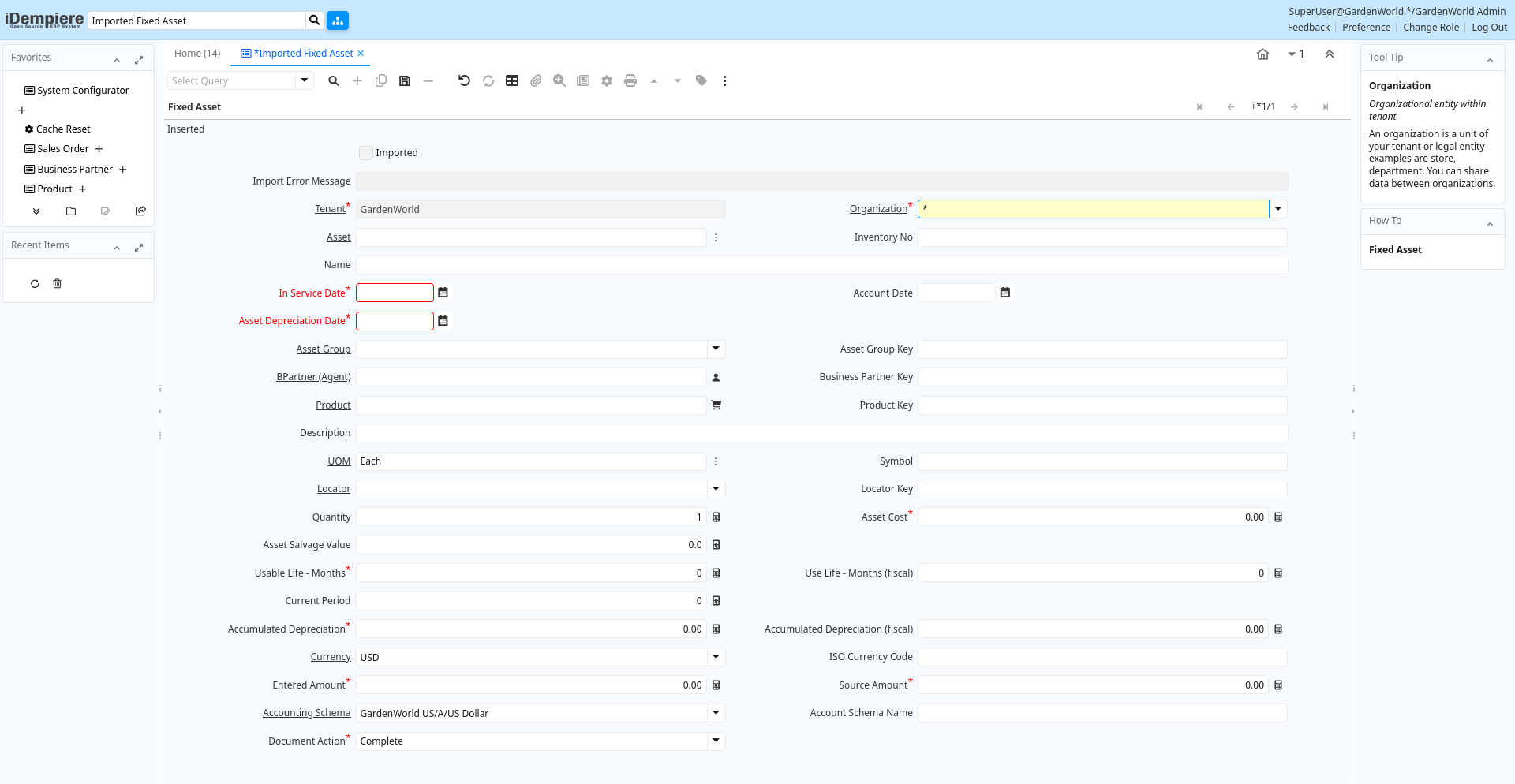Image resolution: width=1515 pixels, height=784 pixels.
Task: Check the Imported checkbox
Action: (366, 153)
